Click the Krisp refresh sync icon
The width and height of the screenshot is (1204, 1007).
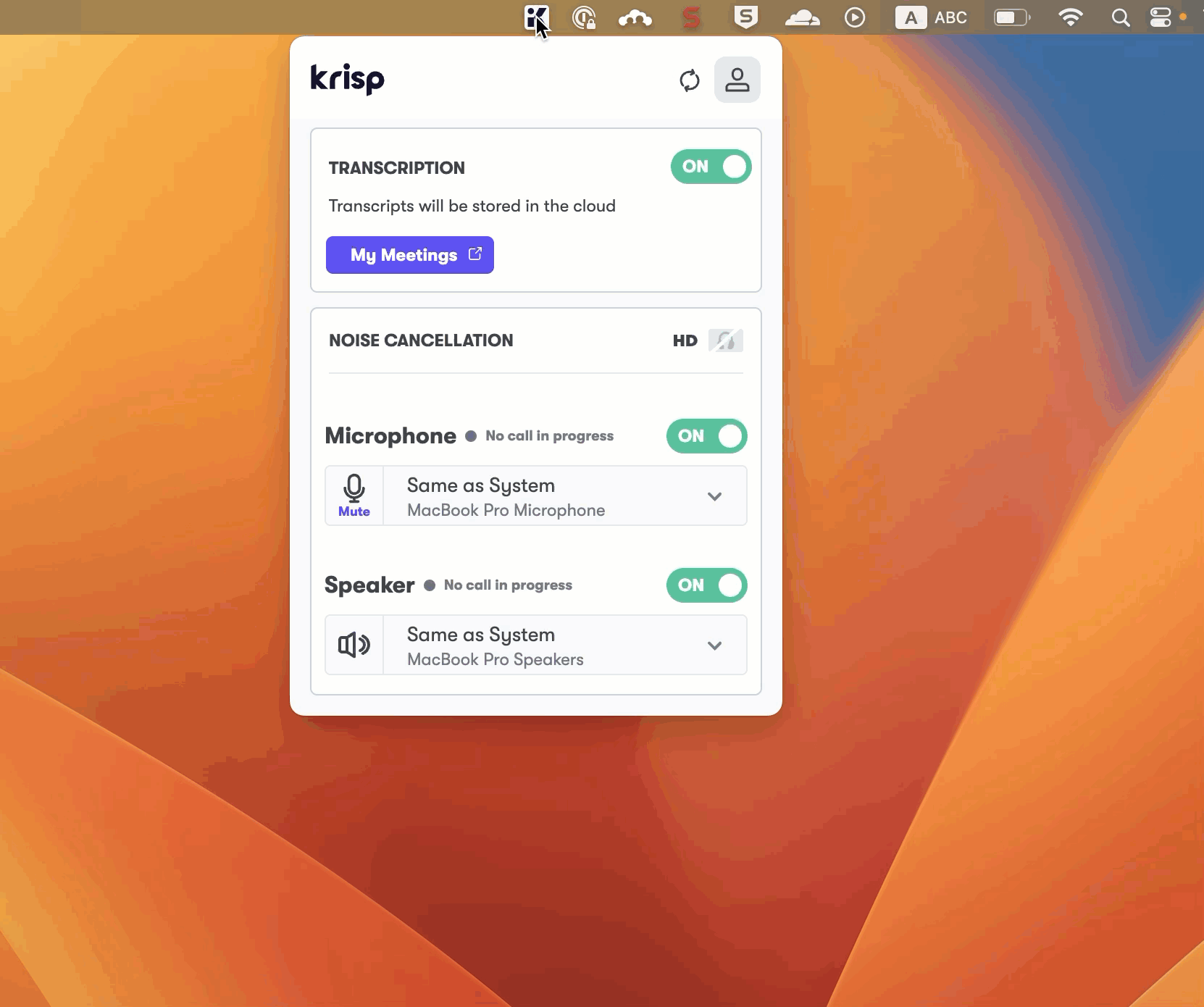[x=690, y=80]
